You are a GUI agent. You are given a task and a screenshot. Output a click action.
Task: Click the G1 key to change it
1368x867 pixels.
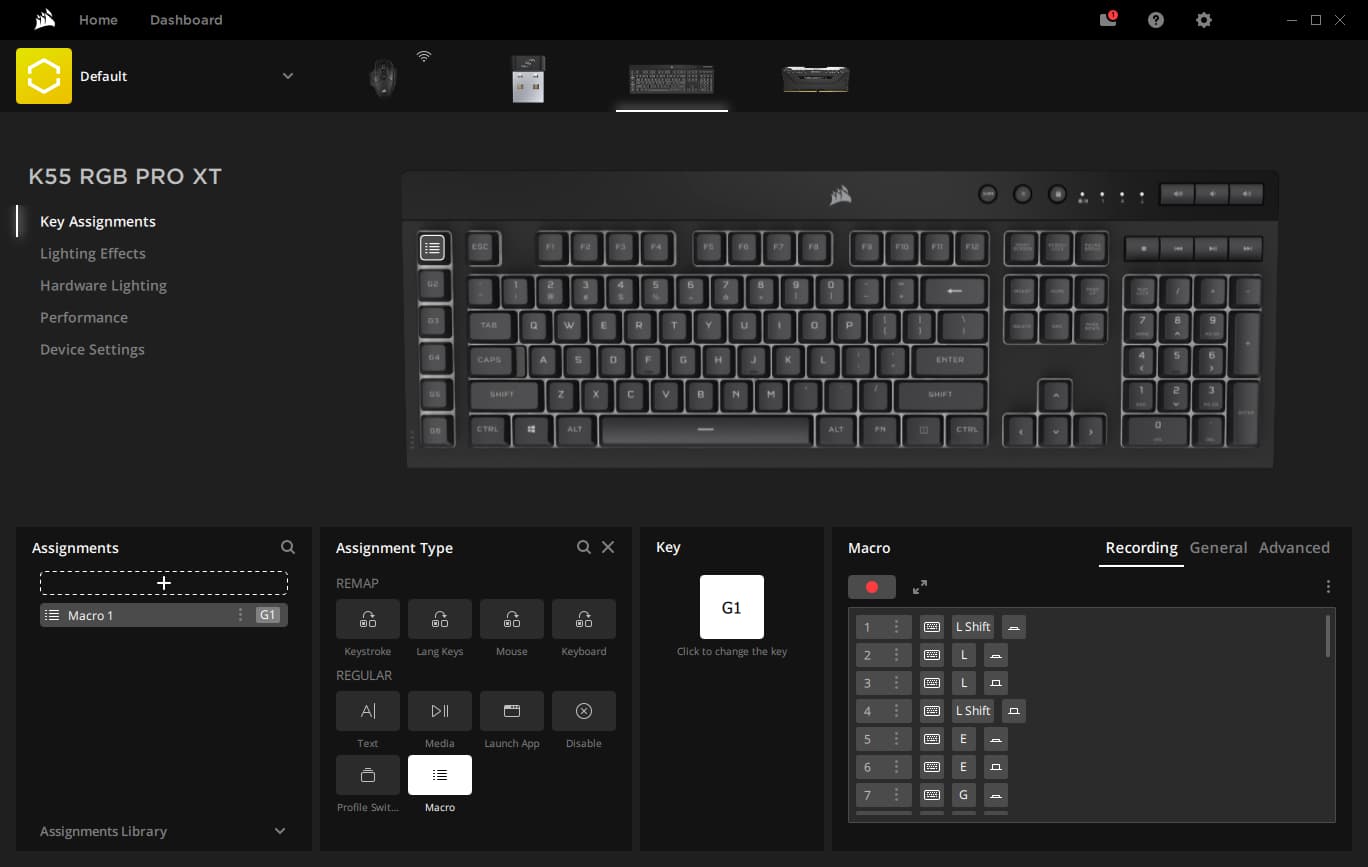point(732,607)
